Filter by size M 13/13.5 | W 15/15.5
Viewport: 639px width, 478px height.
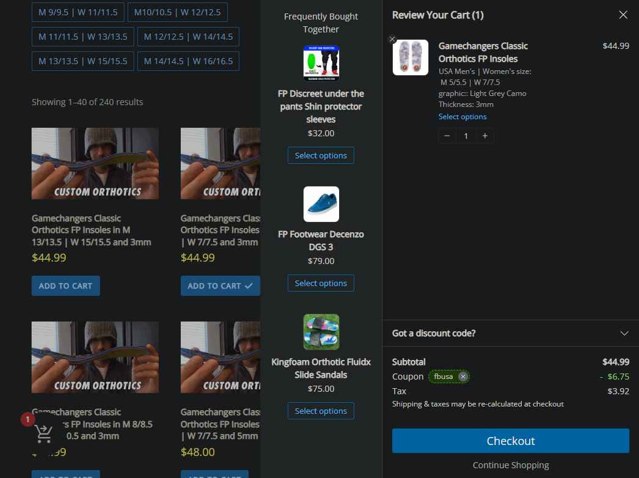[83, 61]
